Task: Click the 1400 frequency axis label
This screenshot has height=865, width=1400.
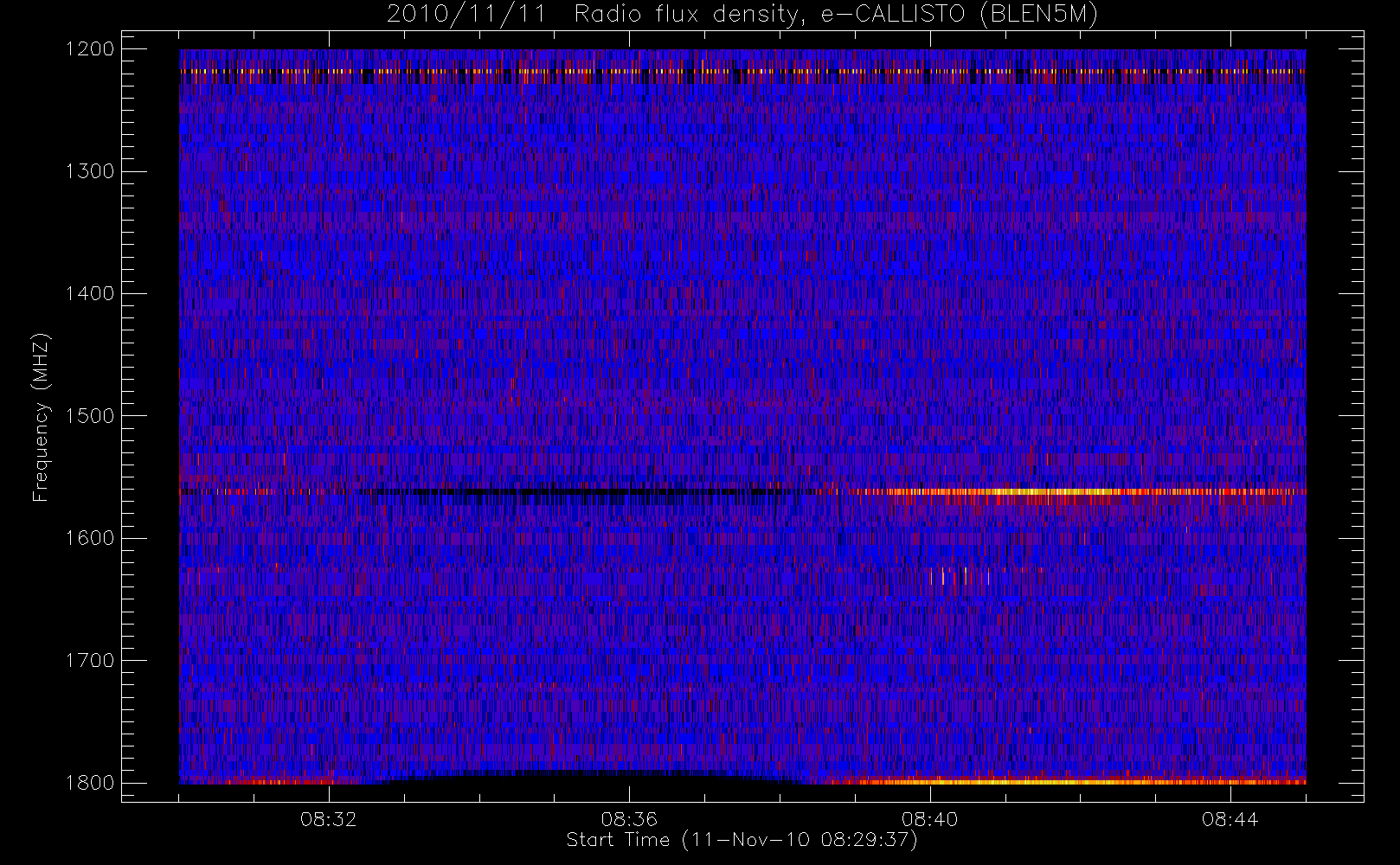Action: [x=90, y=293]
